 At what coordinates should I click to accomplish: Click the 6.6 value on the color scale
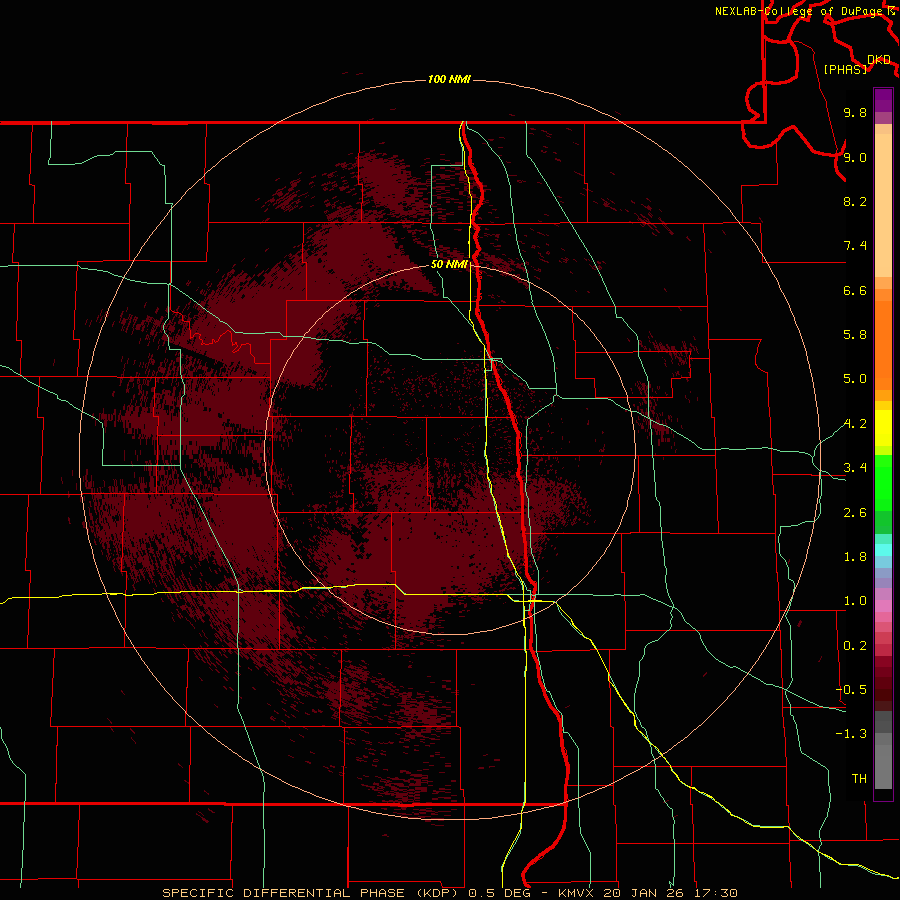pyautogui.click(x=855, y=290)
